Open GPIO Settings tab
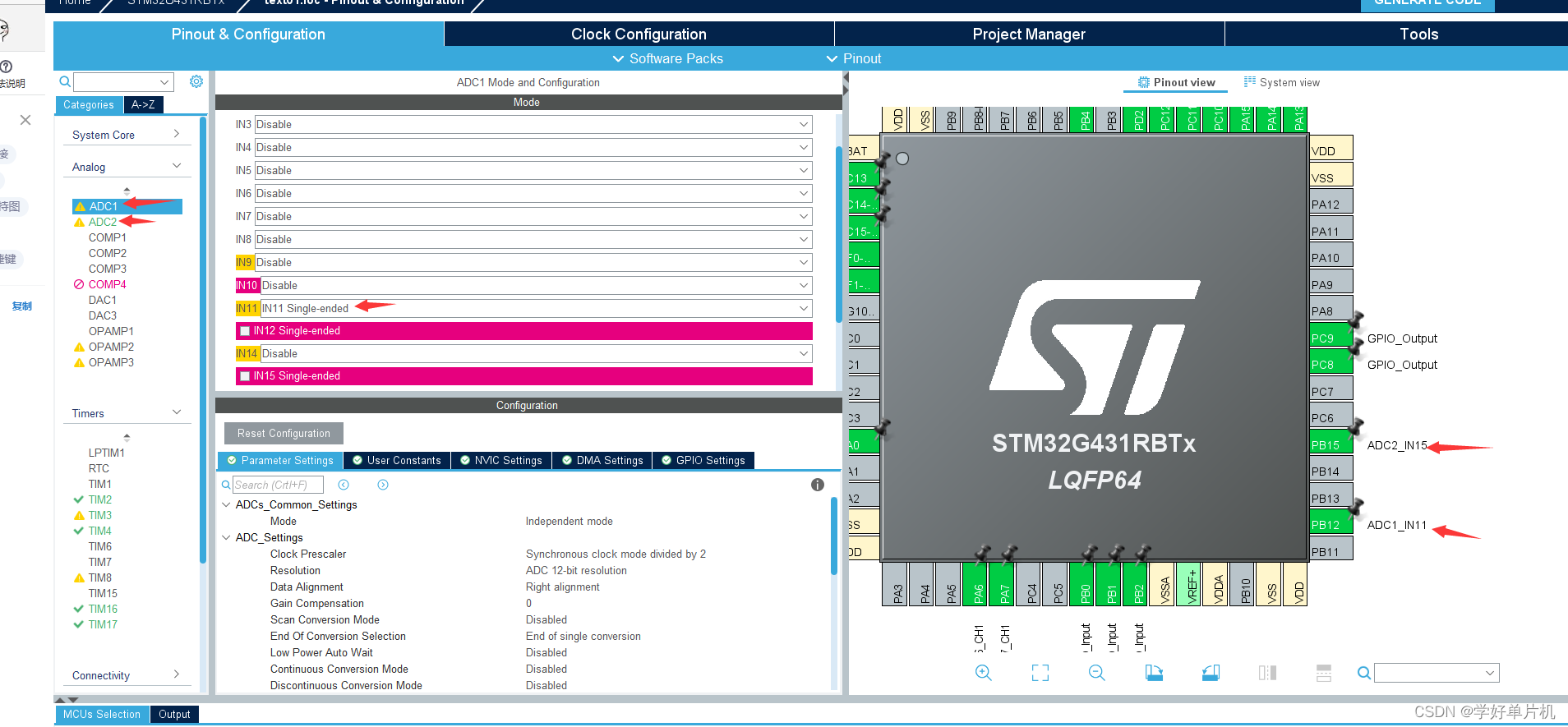The height and width of the screenshot is (727, 1568). (703, 460)
